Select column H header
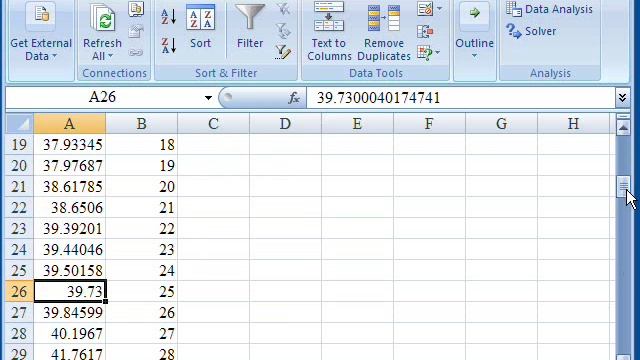The height and width of the screenshot is (360, 640). (x=573, y=124)
